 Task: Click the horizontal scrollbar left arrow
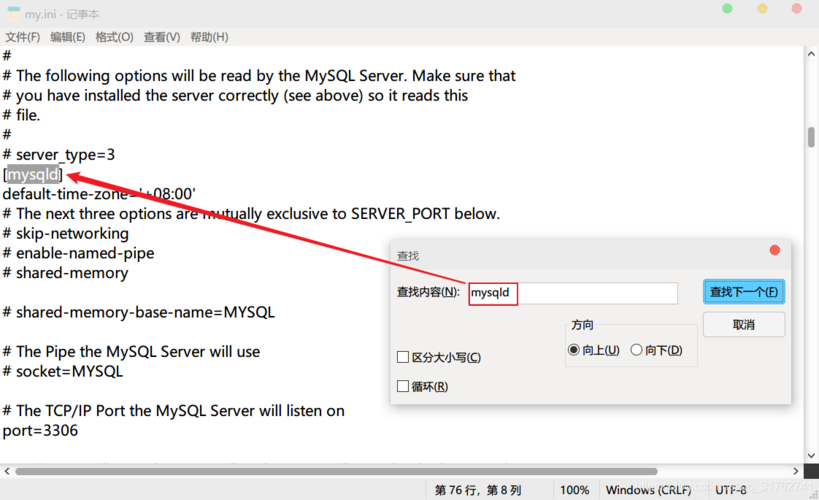7,471
